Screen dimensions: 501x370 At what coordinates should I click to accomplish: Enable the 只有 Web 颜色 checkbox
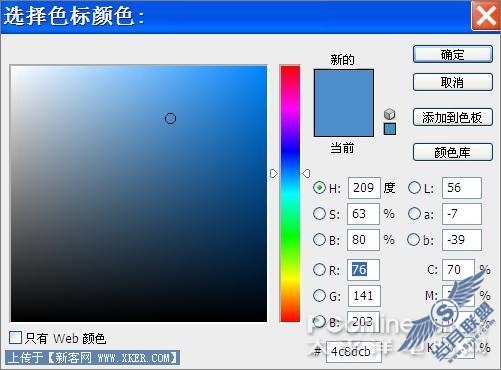[x=15, y=338]
